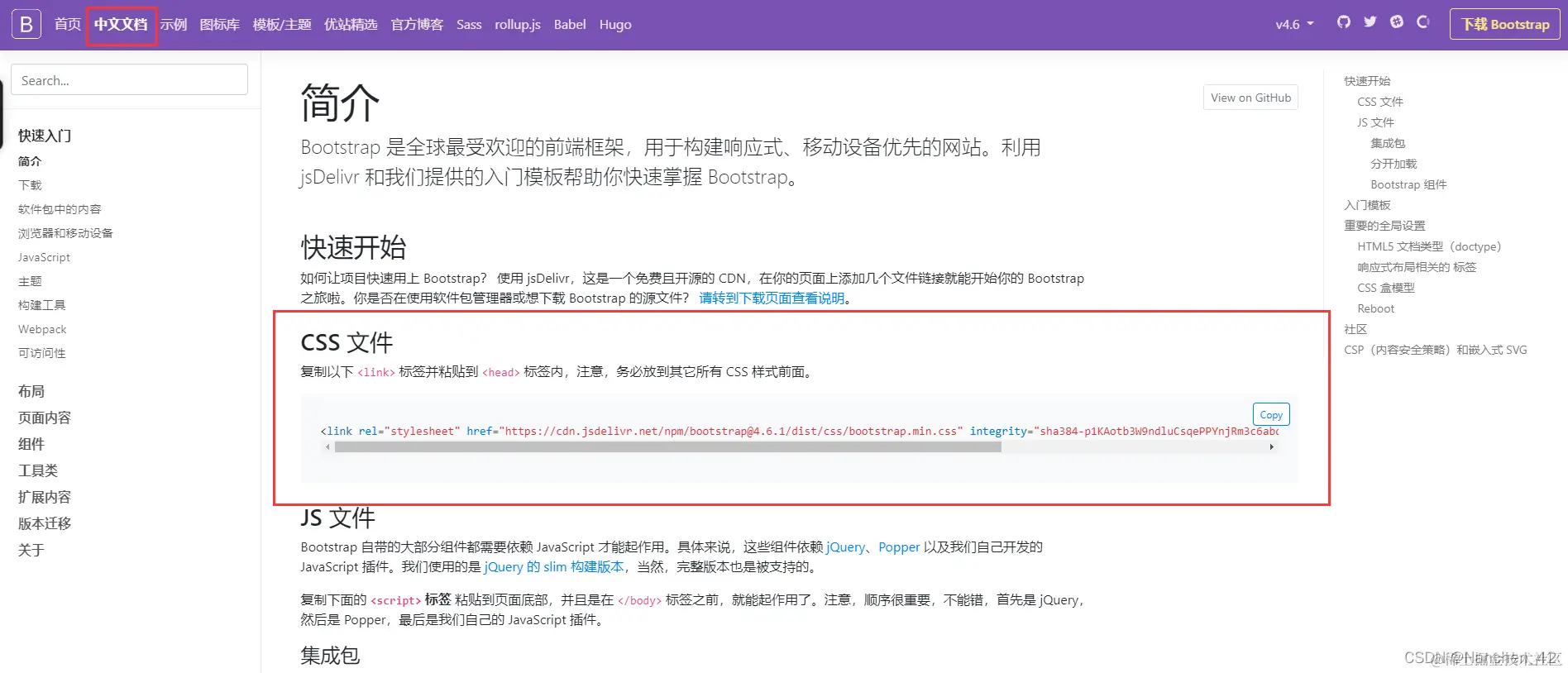Open the rollup.js navbar link
The width and height of the screenshot is (1568, 673).
[518, 25]
